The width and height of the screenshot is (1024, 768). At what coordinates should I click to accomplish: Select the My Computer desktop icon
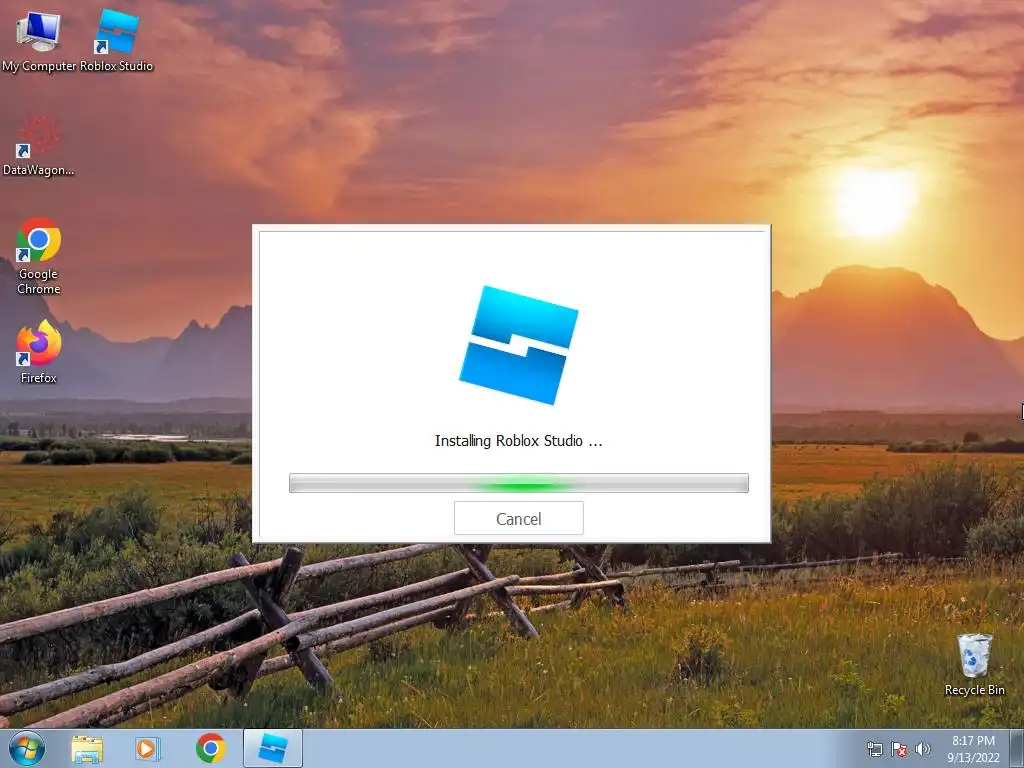(39, 40)
